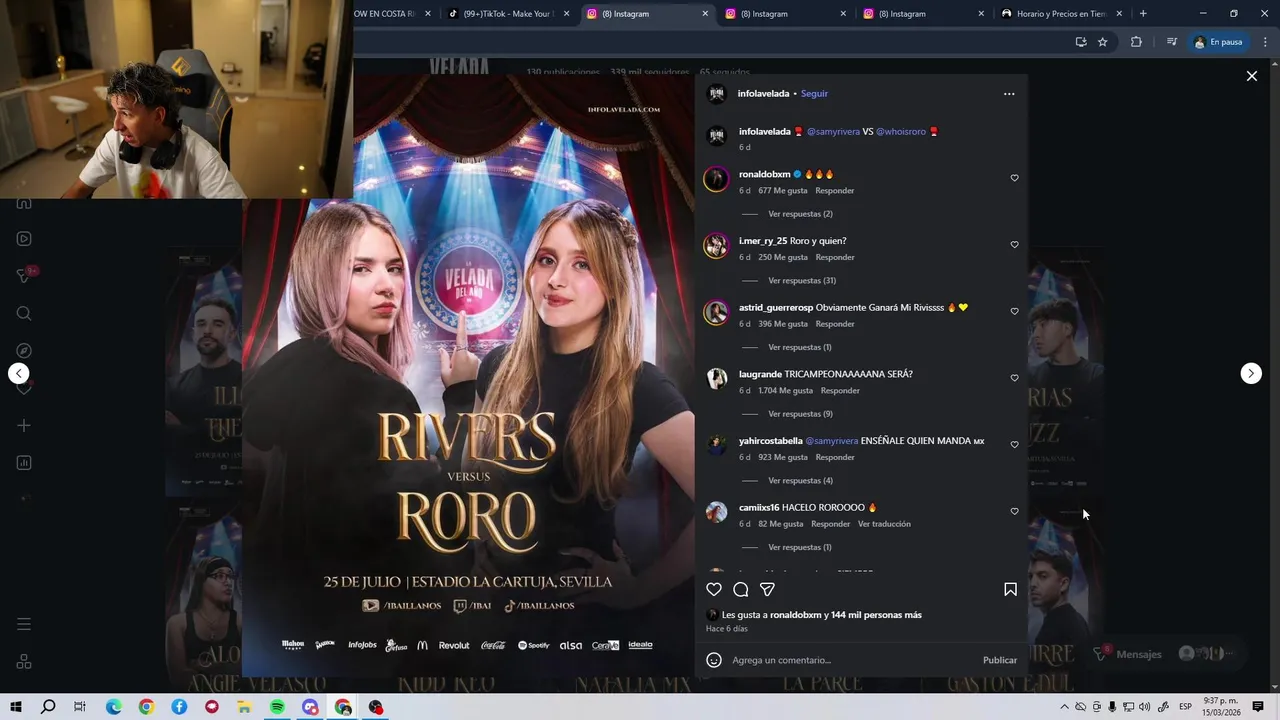Like ronaldobxm's comment
This screenshot has height=720, width=1280.
pos(1014,178)
